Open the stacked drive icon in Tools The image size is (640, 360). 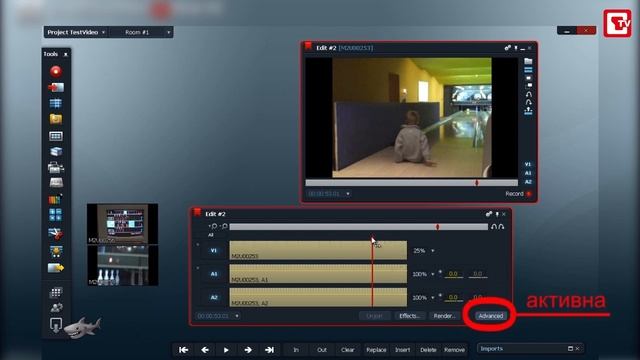point(56,151)
